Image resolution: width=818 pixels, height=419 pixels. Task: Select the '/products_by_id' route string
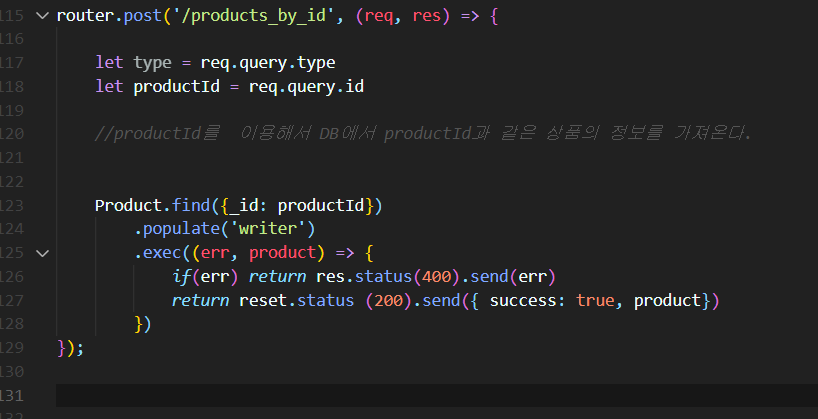(253, 16)
